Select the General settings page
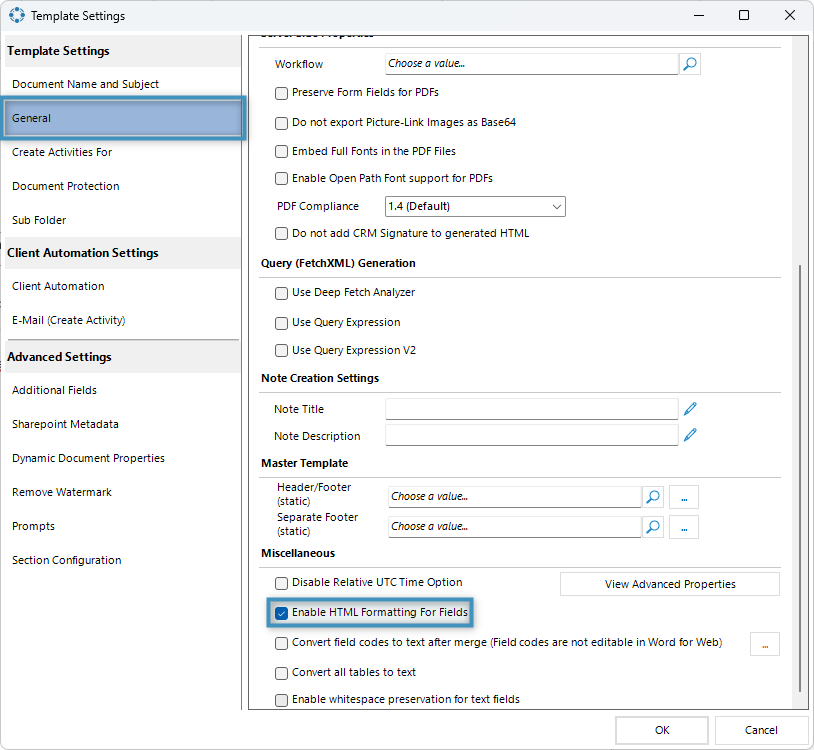 coord(123,118)
